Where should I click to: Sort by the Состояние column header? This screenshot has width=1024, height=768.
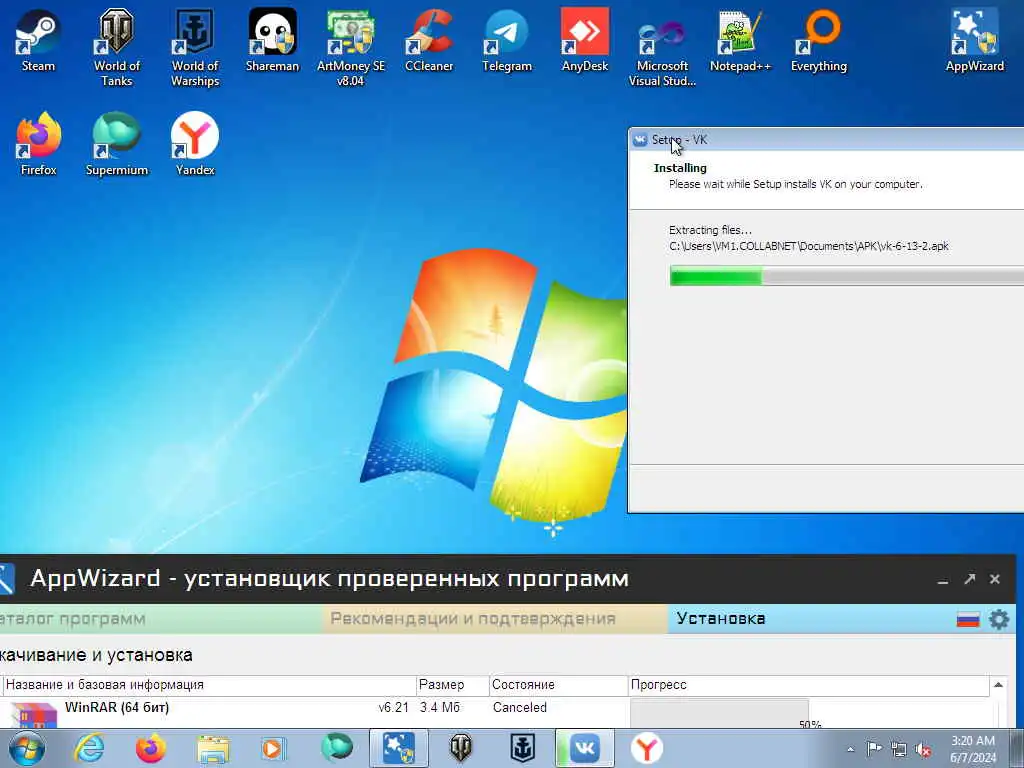tap(558, 685)
